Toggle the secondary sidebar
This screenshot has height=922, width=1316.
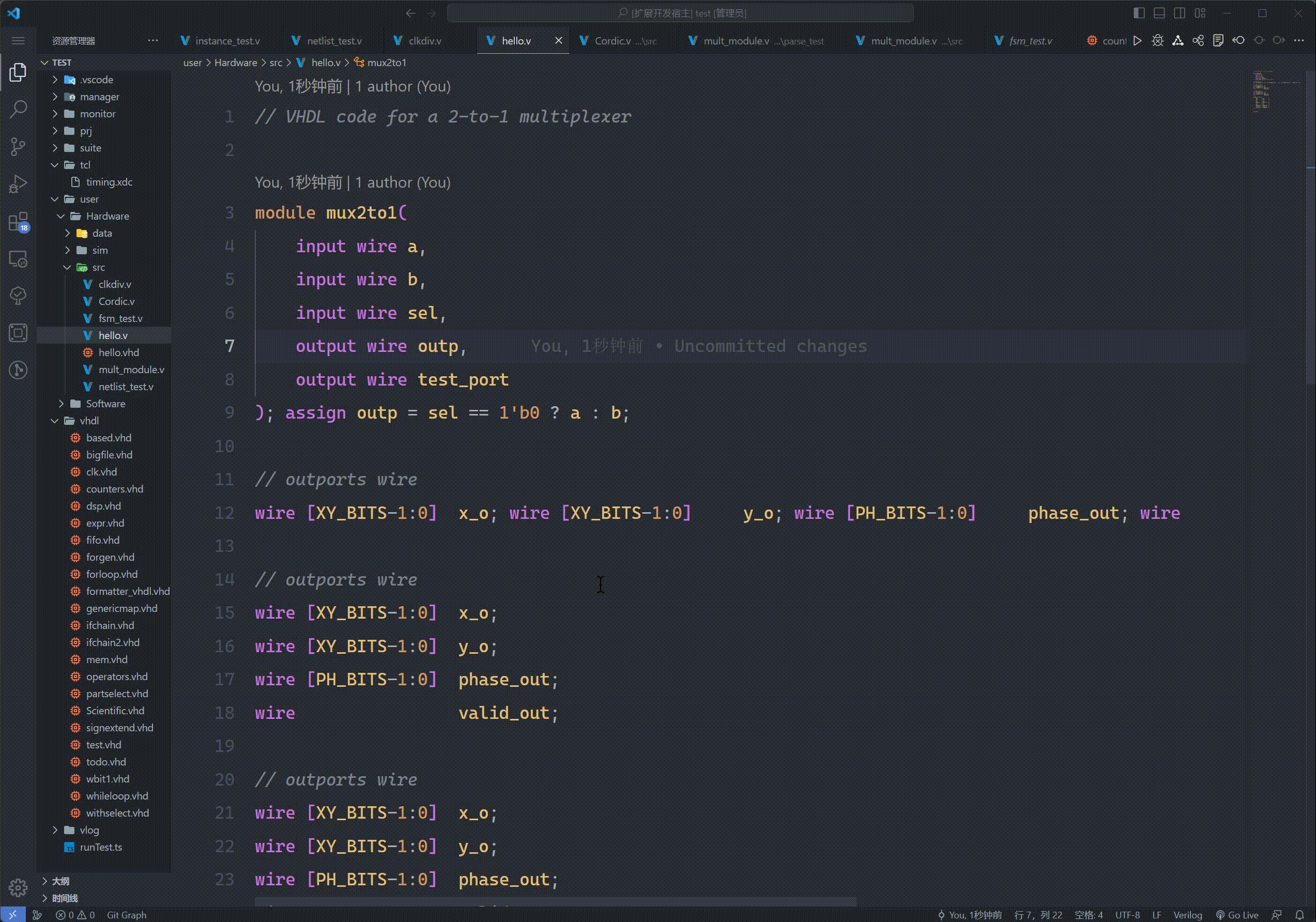pyautogui.click(x=1179, y=12)
